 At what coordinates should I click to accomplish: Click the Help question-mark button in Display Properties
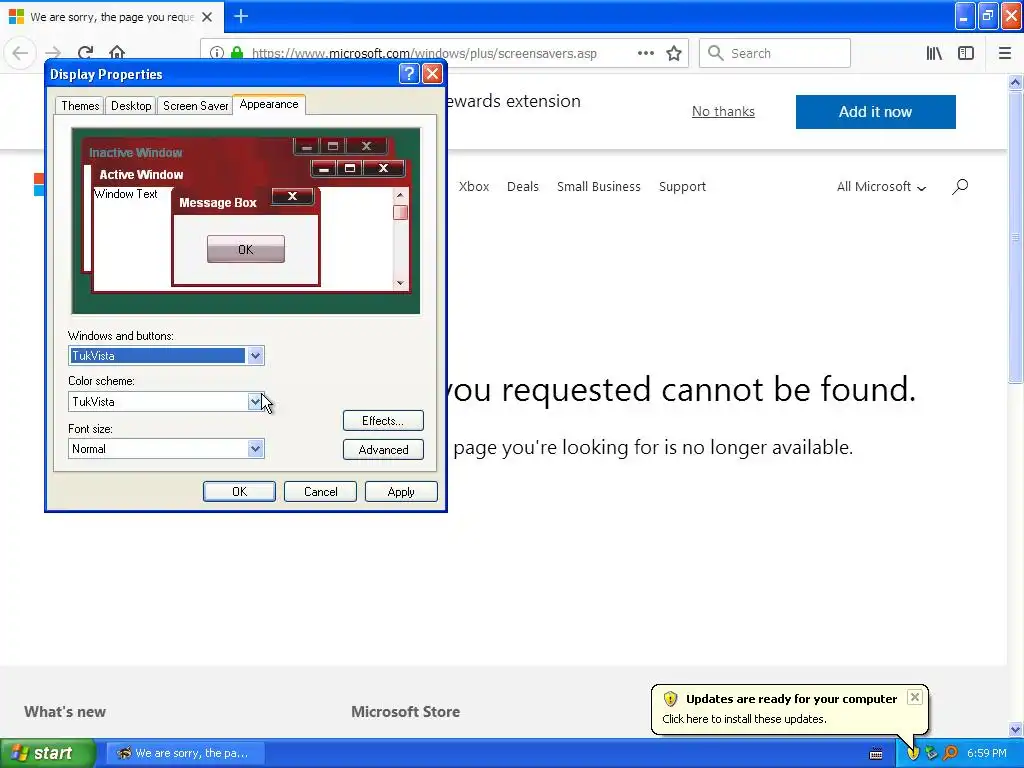(409, 74)
